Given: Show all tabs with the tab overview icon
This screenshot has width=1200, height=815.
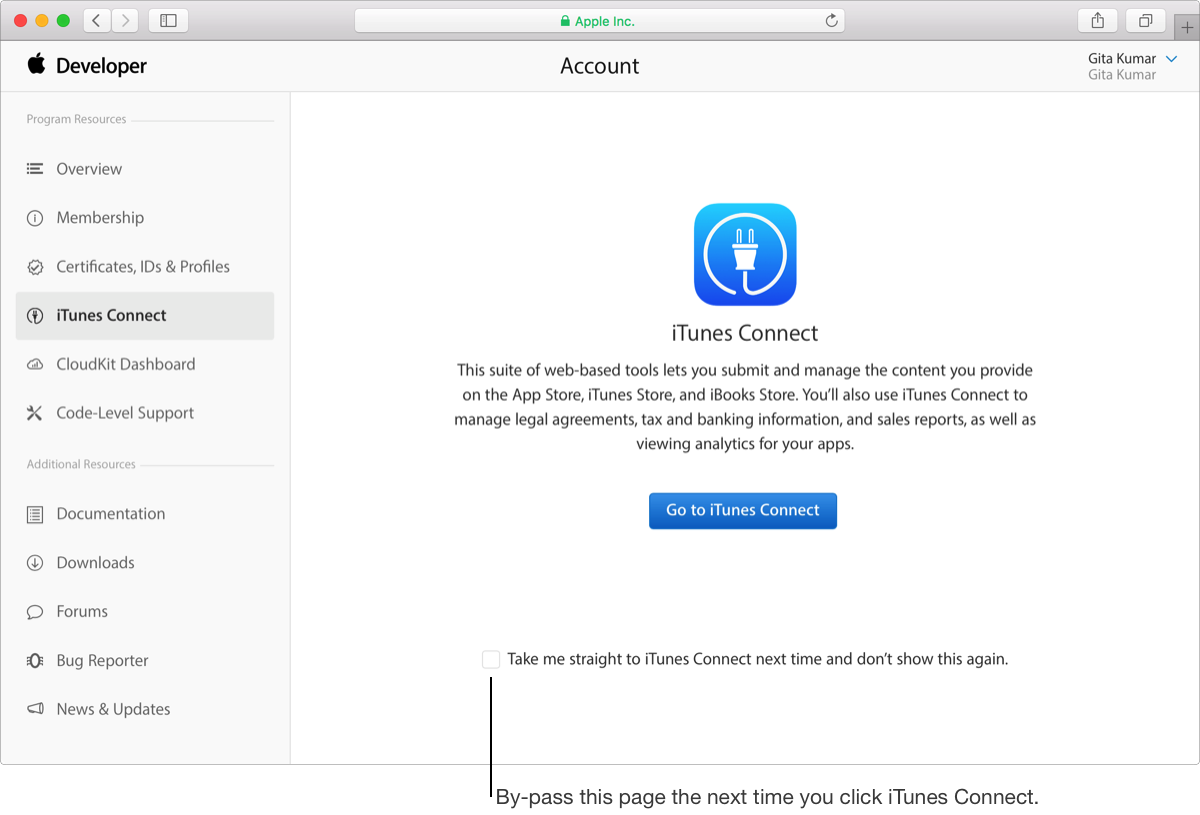Looking at the screenshot, I should click(1146, 20).
